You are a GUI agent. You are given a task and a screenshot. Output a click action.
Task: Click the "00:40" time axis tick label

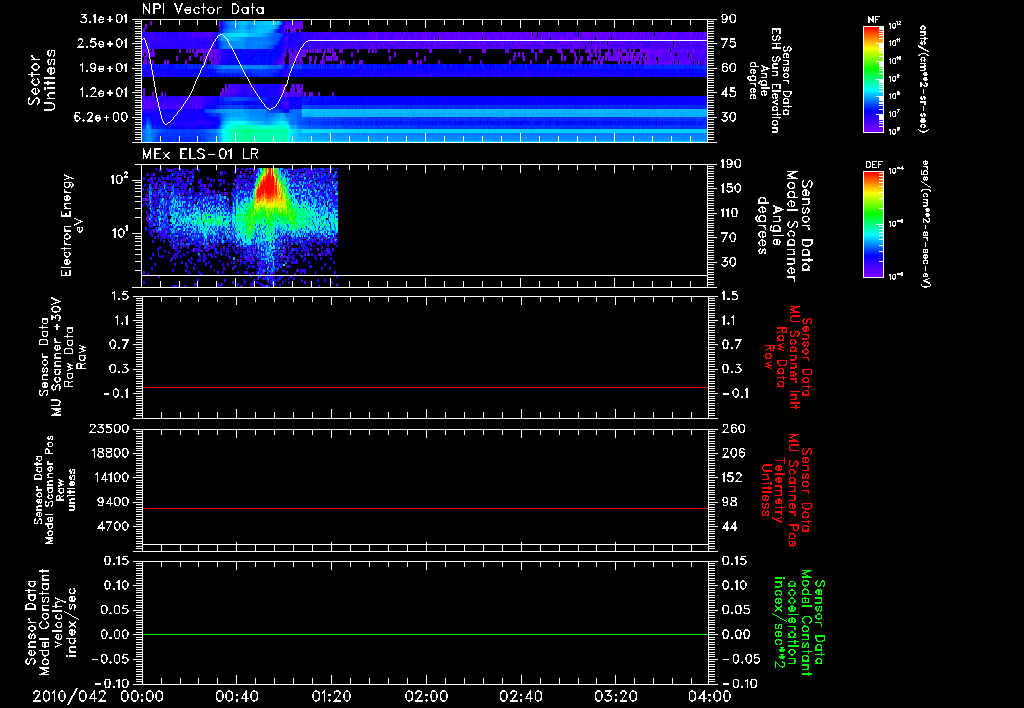(236, 697)
